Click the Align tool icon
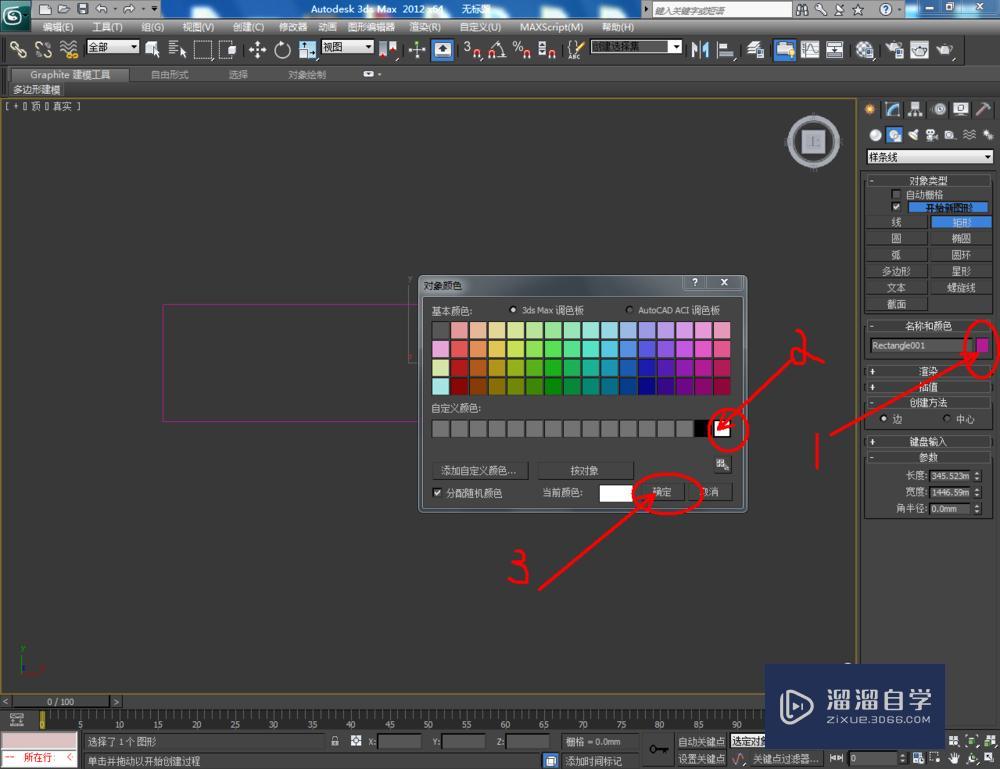Screen dimensions: 1000x769 (725, 50)
